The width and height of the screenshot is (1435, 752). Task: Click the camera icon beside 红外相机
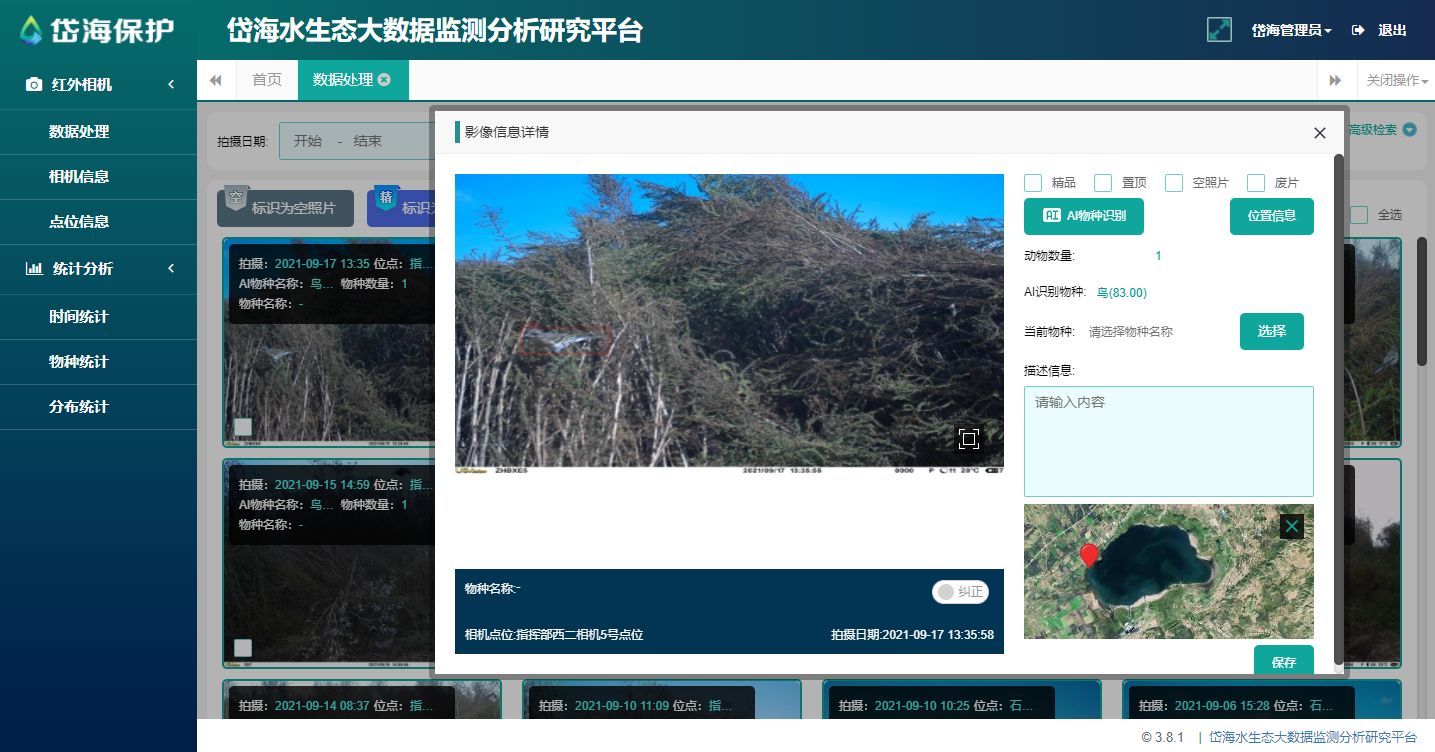coord(34,85)
